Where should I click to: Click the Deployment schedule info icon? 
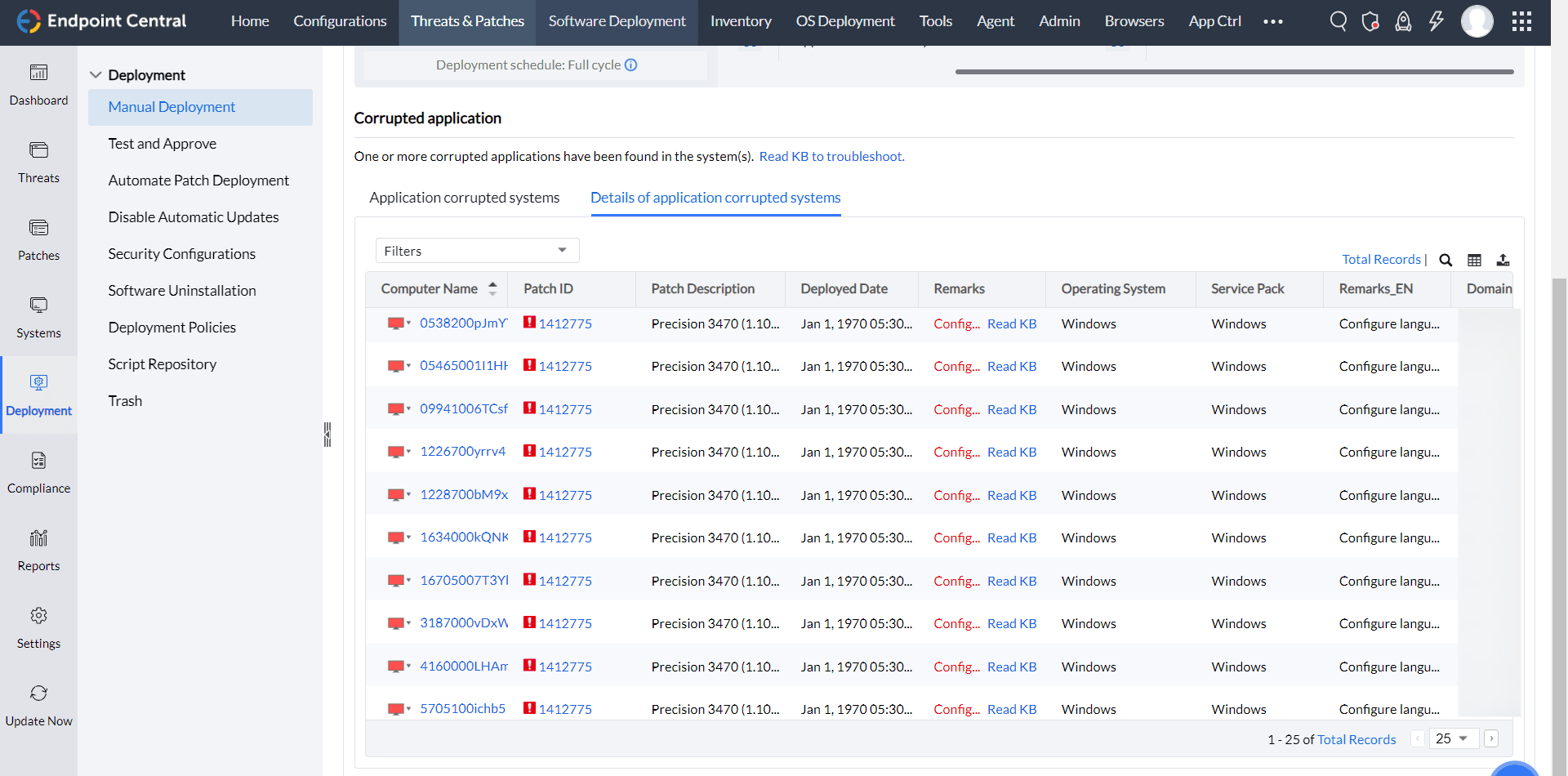click(631, 65)
